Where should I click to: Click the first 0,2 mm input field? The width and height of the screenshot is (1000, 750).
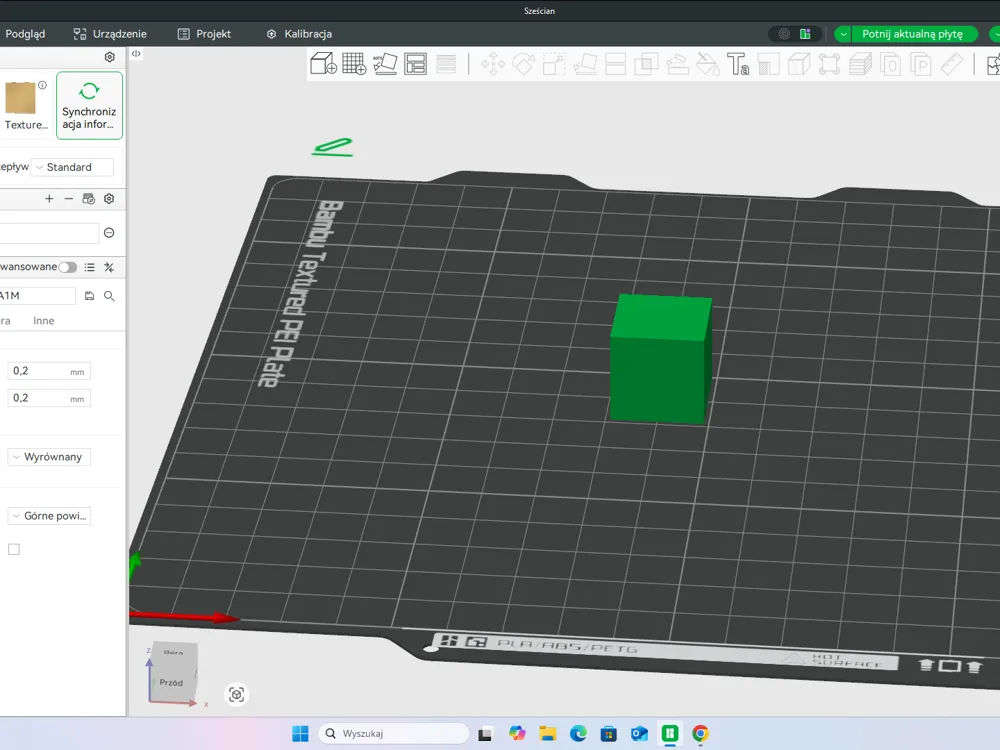49,371
